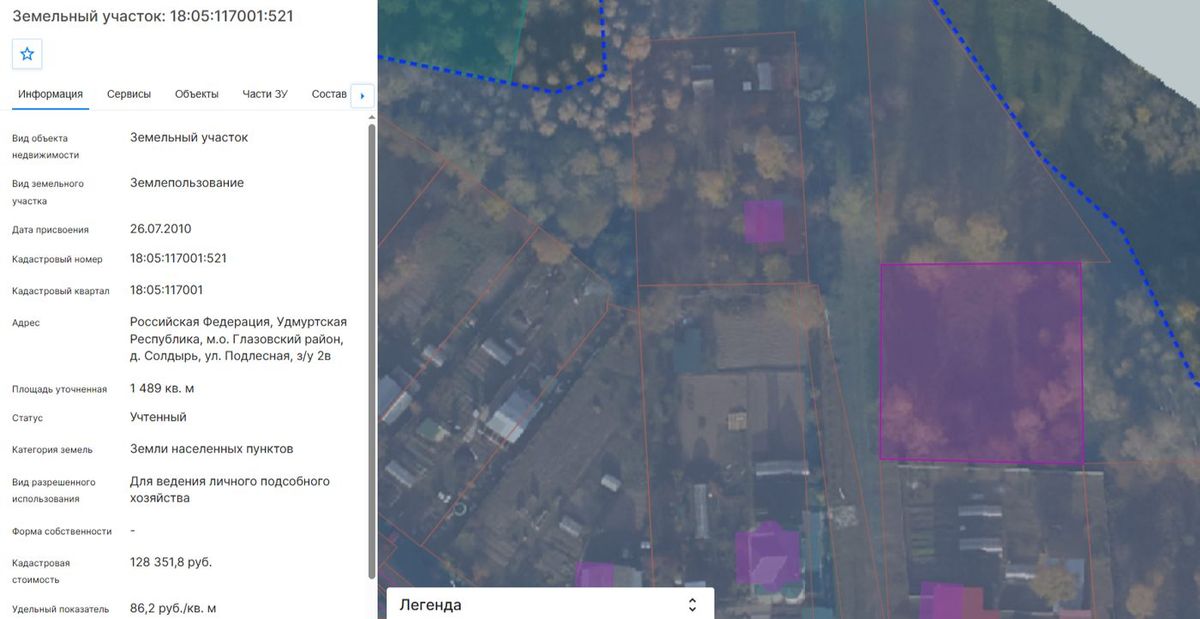The image size is (1200, 619).
Task: Expand the Легенда panel
Action: (550, 604)
